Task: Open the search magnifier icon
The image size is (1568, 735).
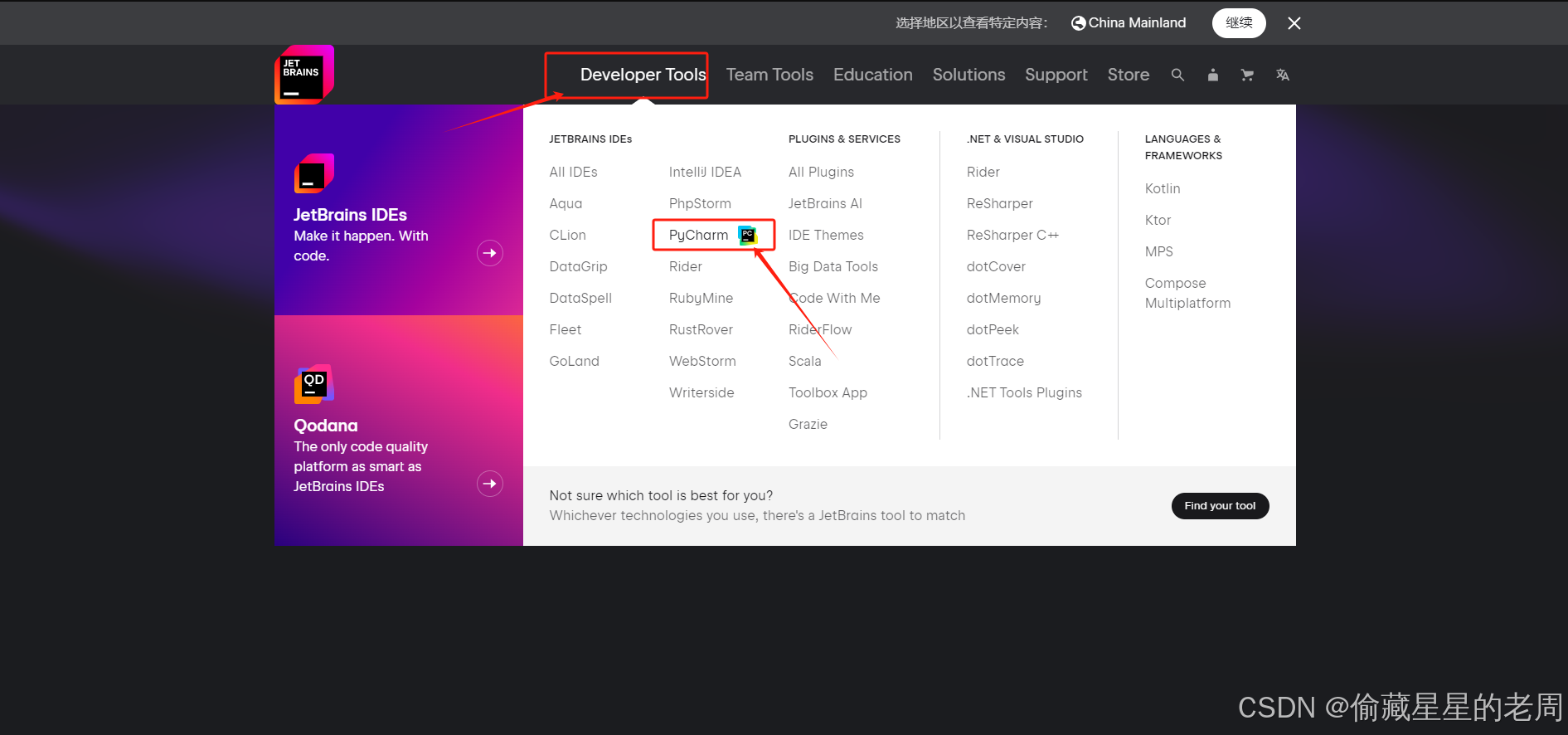Action: (x=1177, y=75)
